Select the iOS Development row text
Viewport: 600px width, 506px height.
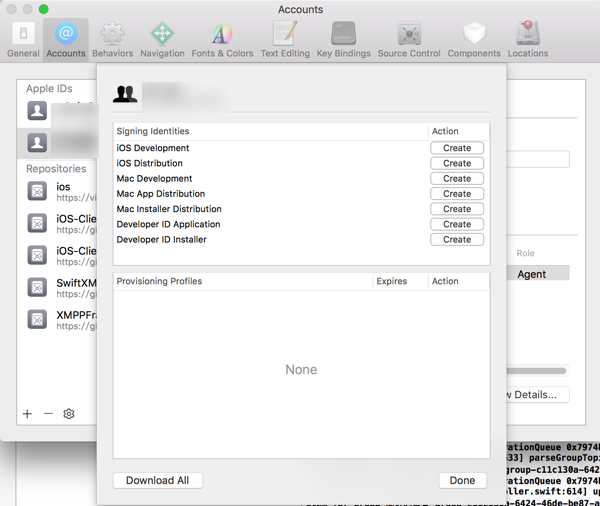[x=153, y=148]
